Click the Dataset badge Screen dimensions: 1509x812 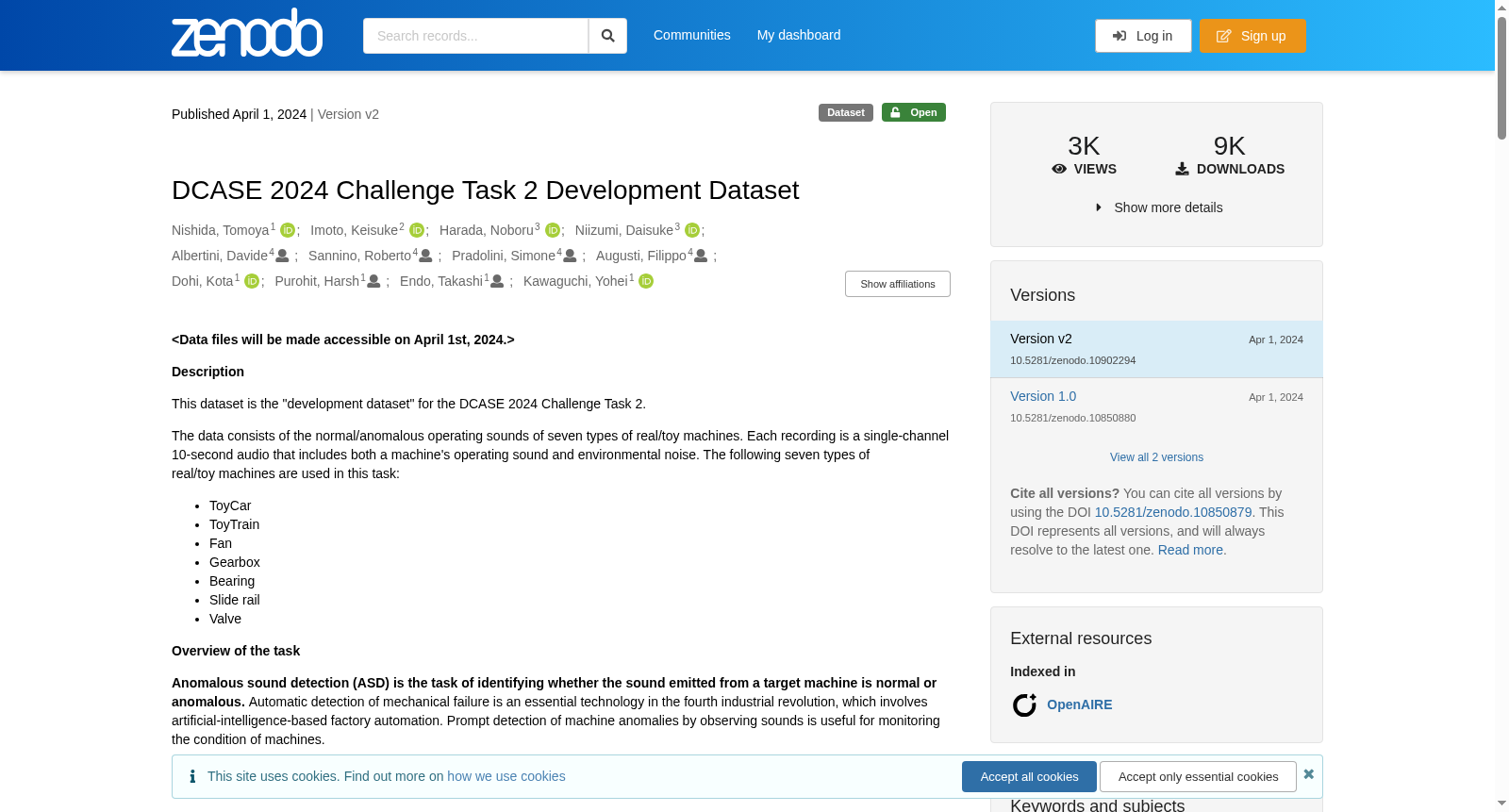846,112
